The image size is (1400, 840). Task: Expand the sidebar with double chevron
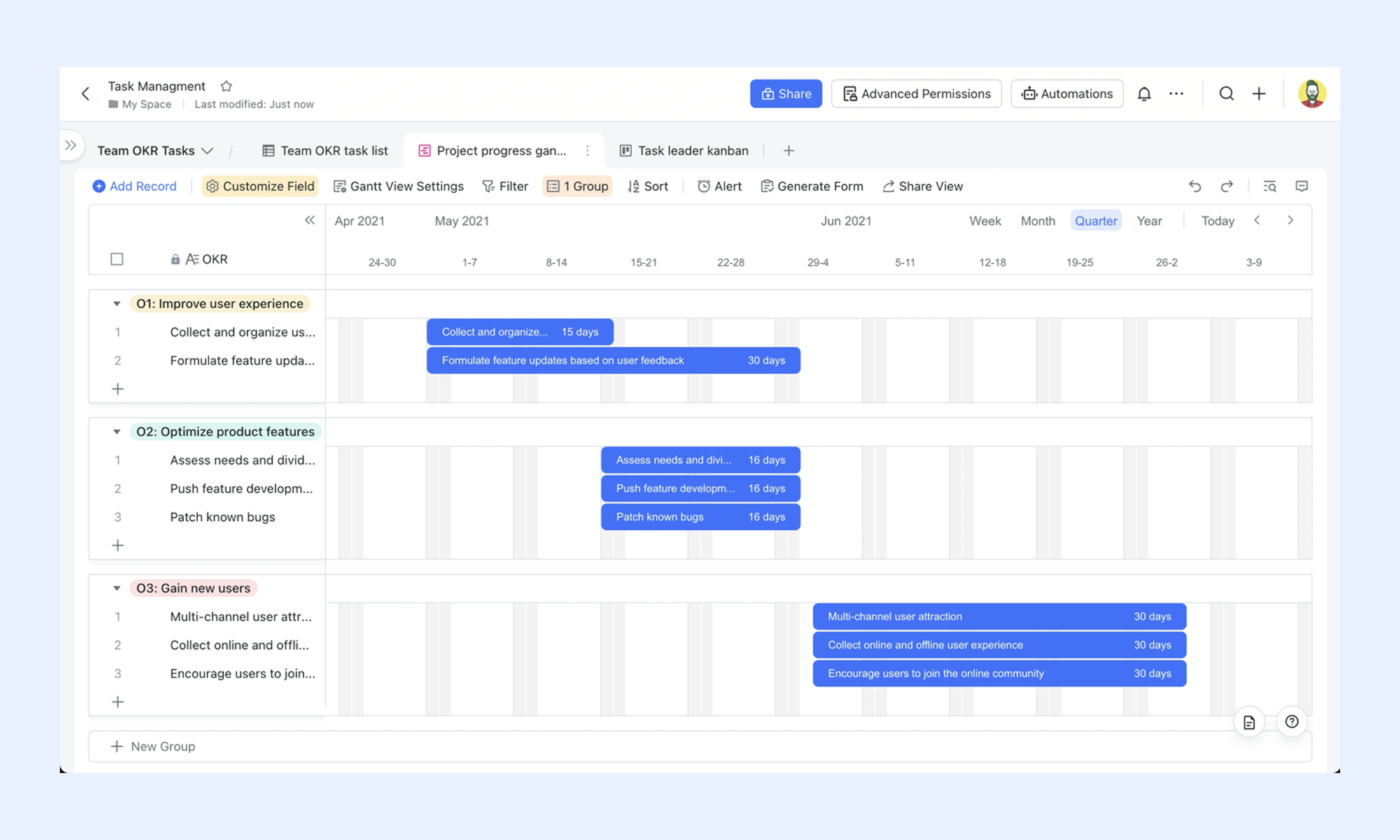[x=71, y=146]
